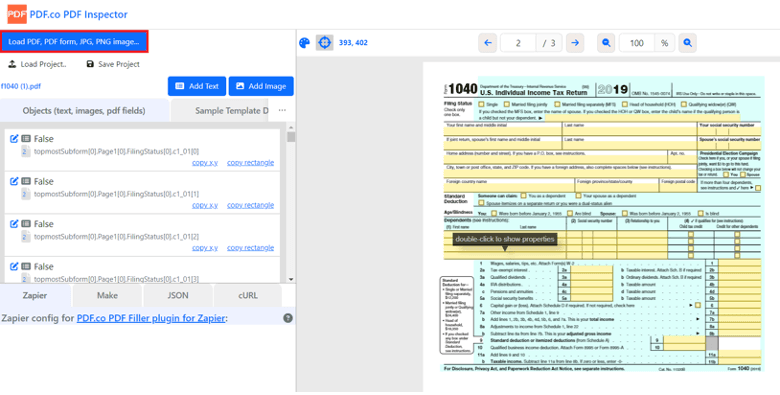Click copy x,y link for c1_01[0]
This screenshot has width=780, height=395.
205,163
